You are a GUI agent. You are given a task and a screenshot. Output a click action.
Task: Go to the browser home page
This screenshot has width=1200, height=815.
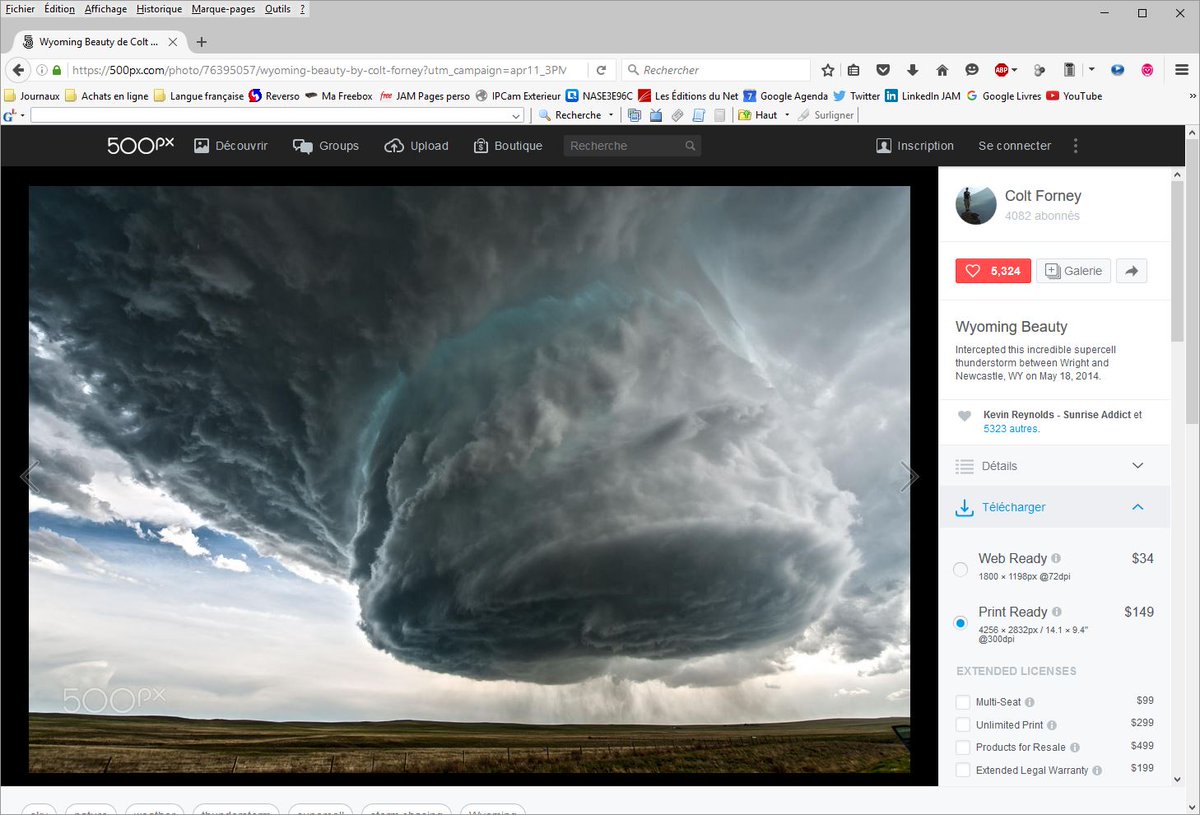pyautogui.click(x=942, y=70)
